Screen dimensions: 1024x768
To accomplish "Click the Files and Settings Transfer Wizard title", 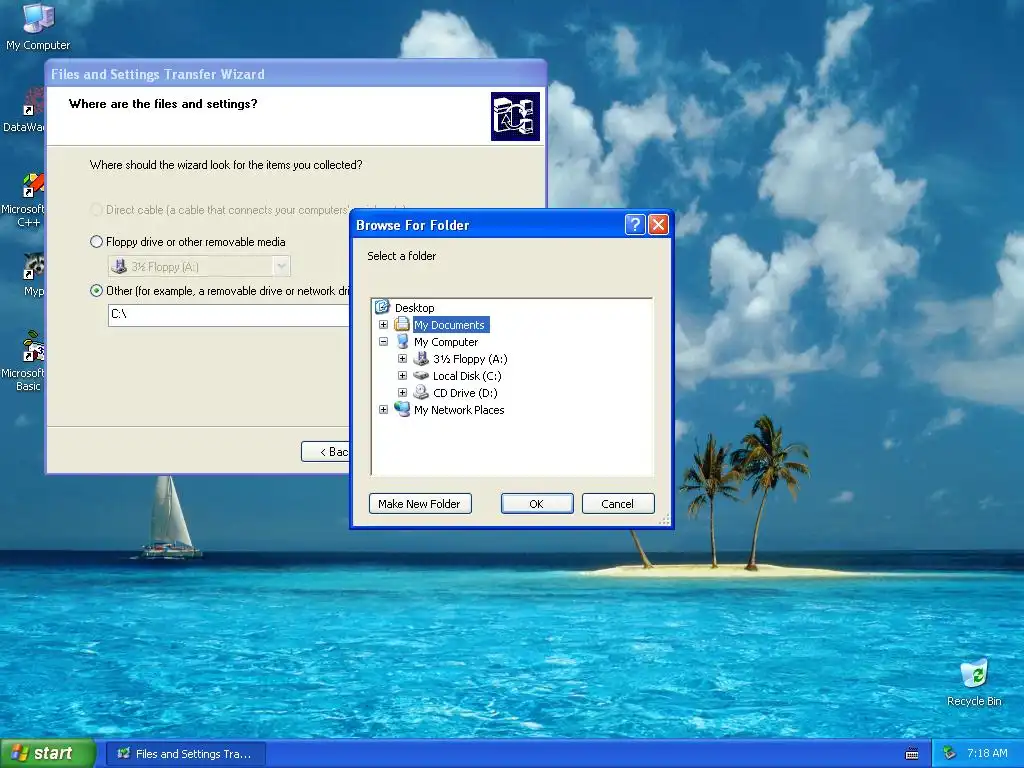I will pyautogui.click(x=158, y=74).
